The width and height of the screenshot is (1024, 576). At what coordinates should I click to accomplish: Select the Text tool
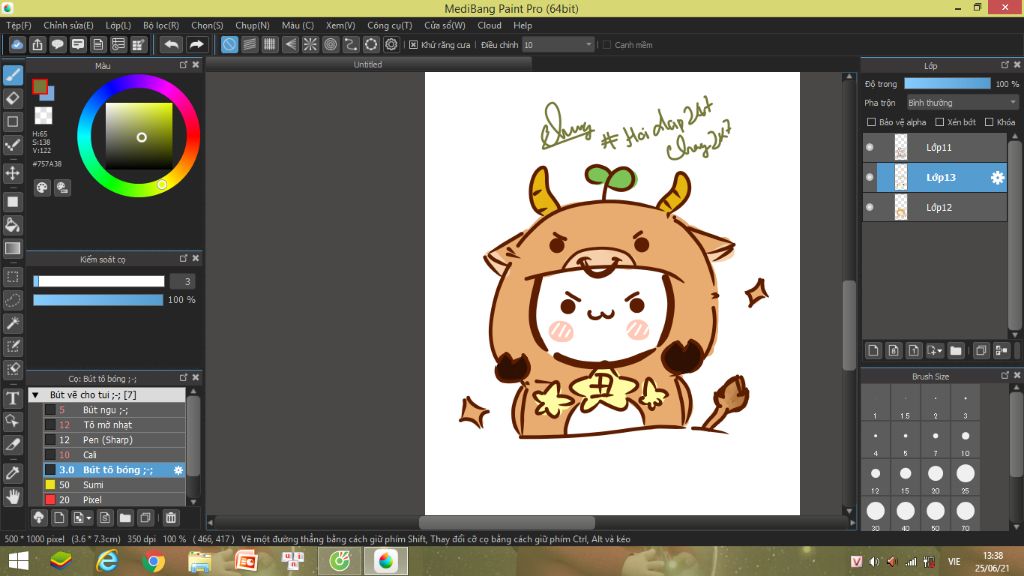[x=12, y=398]
